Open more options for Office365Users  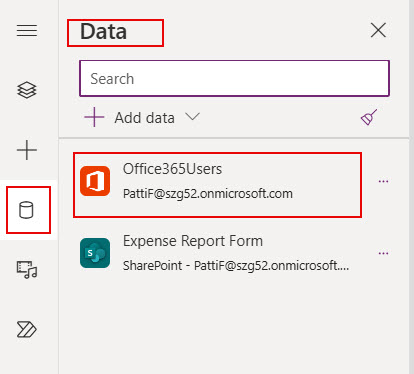tap(383, 181)
